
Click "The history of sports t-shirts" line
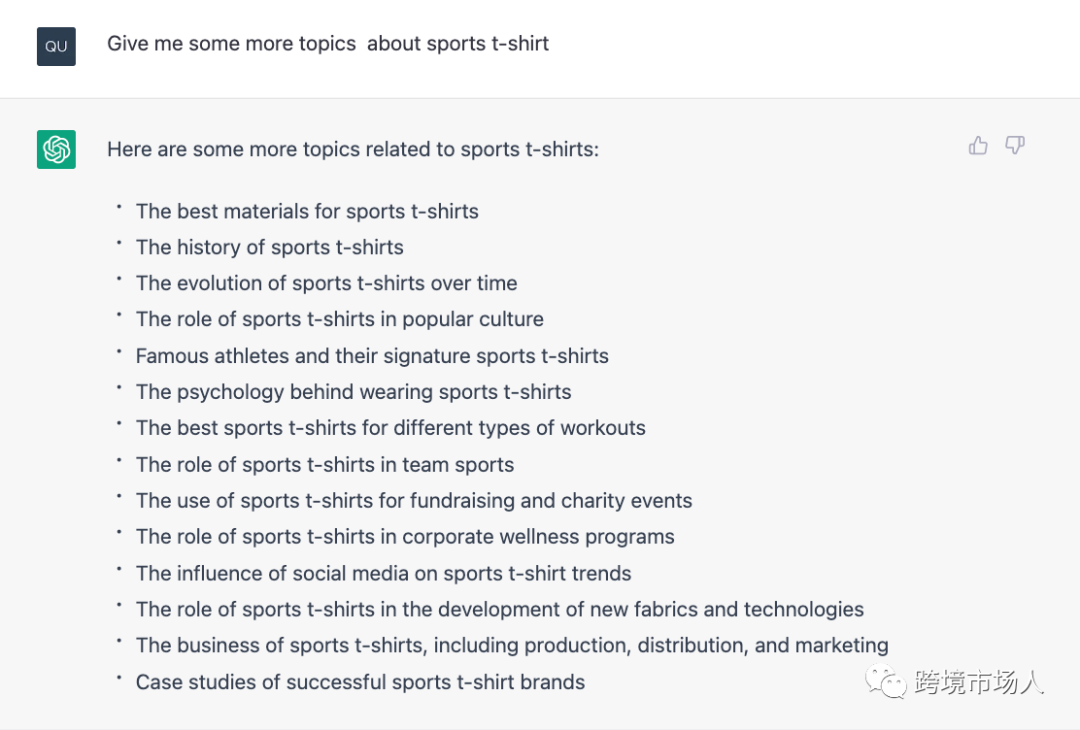[x=270, y=247]
